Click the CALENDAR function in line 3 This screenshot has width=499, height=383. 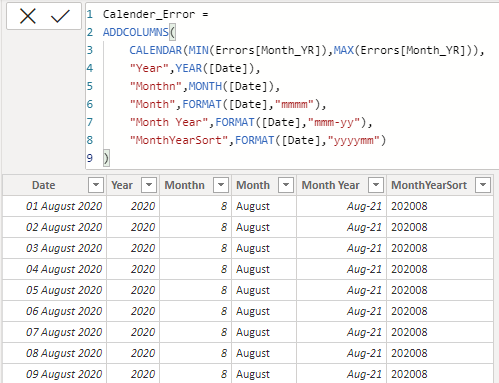[x=156, y=50]
